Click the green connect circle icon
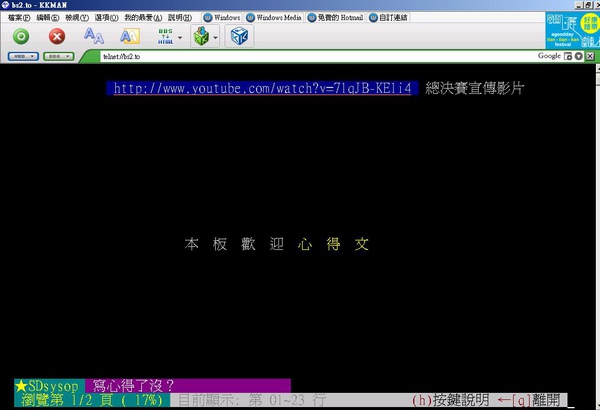Screen dimensions: 600x410 [21, 36]
